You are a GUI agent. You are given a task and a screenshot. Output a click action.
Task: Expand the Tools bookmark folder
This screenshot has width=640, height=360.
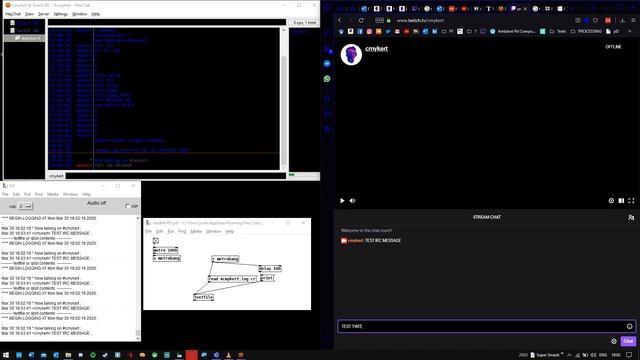[x=558, y=31]
